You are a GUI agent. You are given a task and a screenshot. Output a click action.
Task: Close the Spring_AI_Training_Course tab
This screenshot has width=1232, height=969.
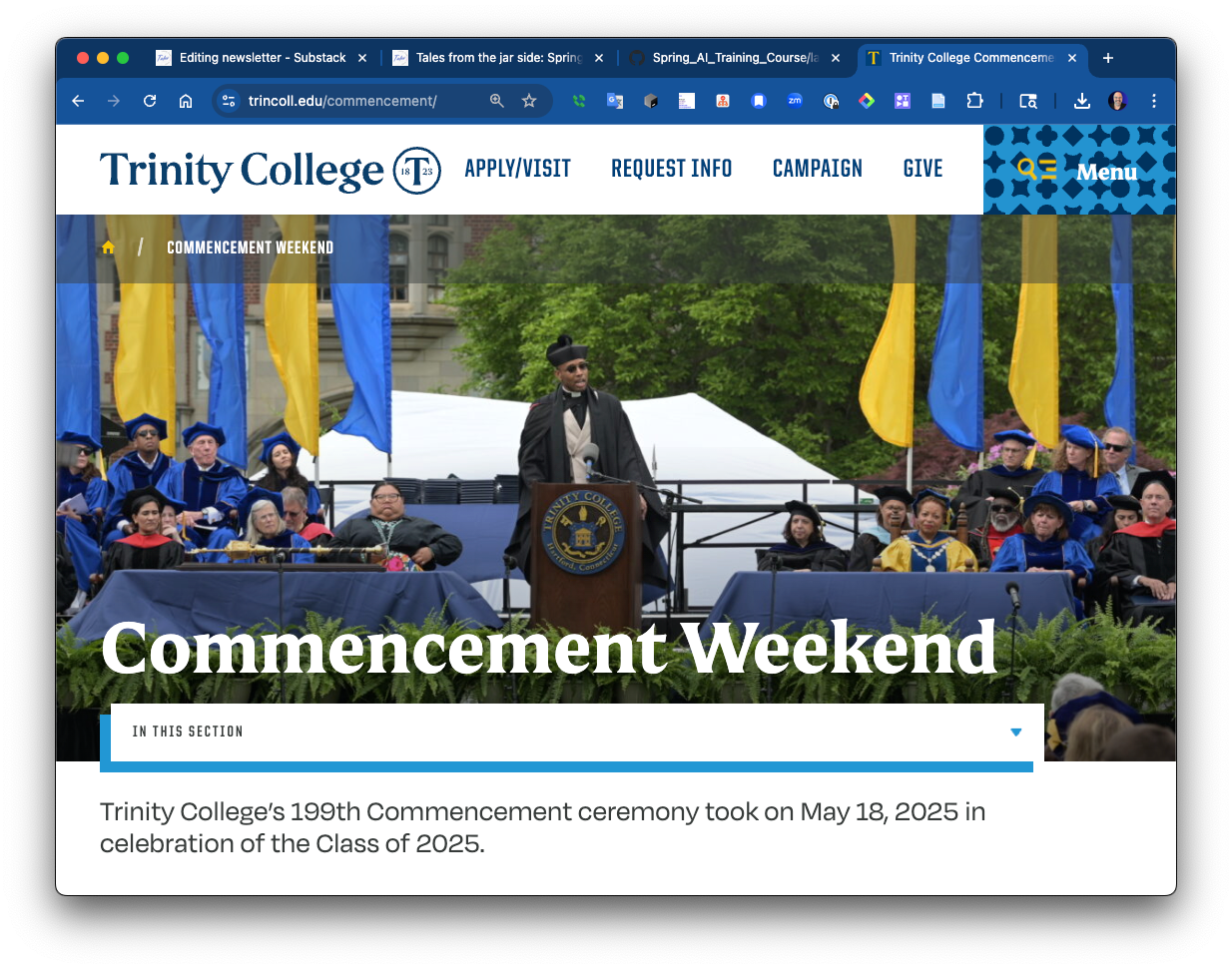[x=836, y=58]
